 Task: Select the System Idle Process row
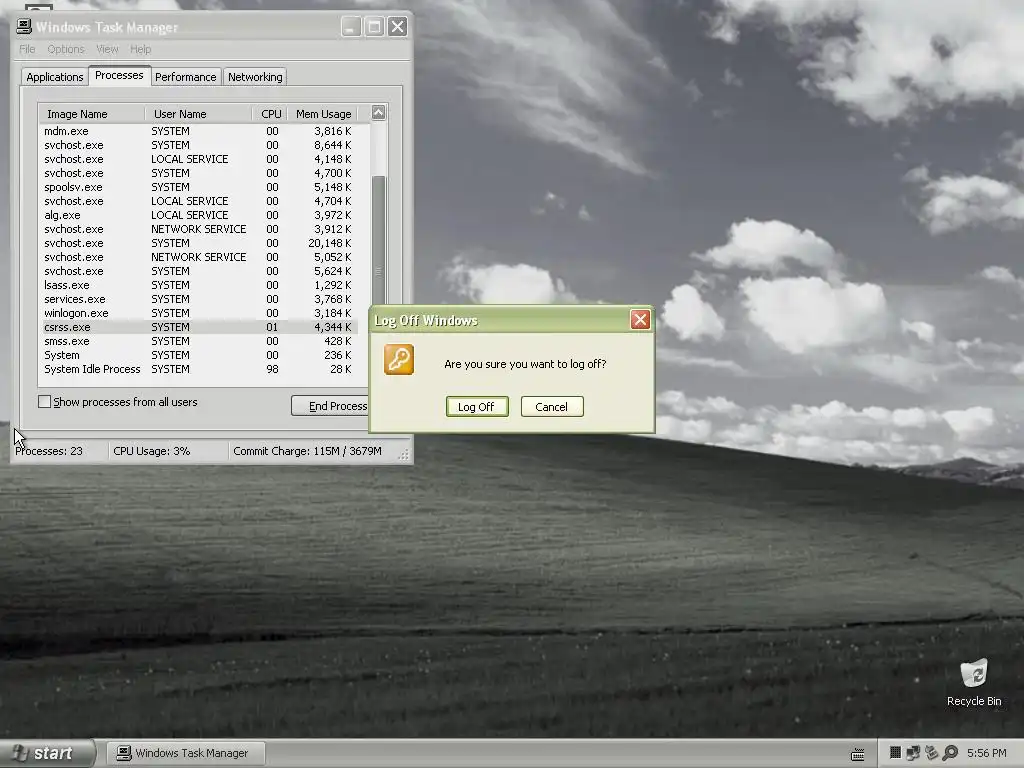(199, 370)
